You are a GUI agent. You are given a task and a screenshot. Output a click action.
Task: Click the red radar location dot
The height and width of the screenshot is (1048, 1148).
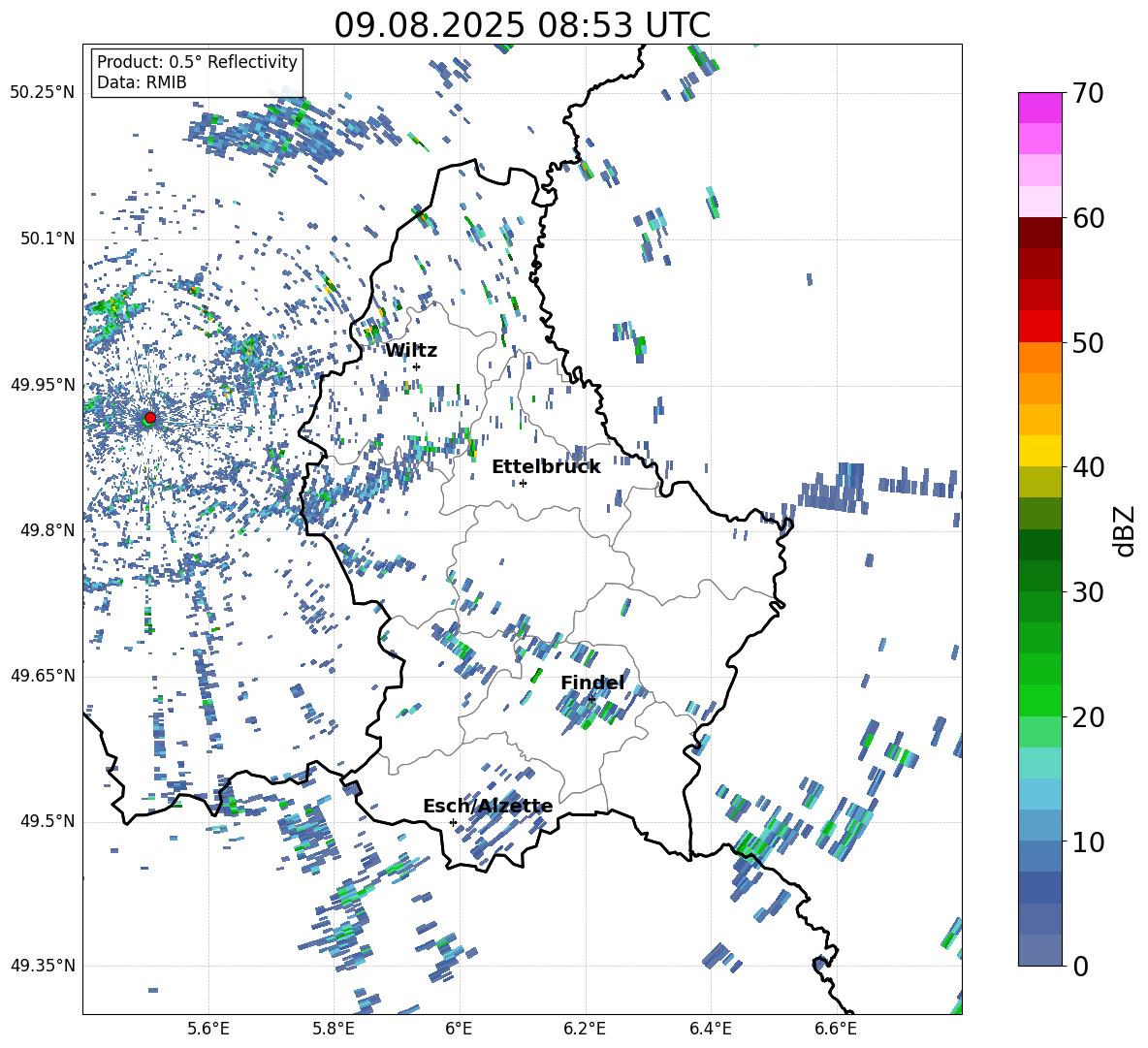(x=150, y=418)
